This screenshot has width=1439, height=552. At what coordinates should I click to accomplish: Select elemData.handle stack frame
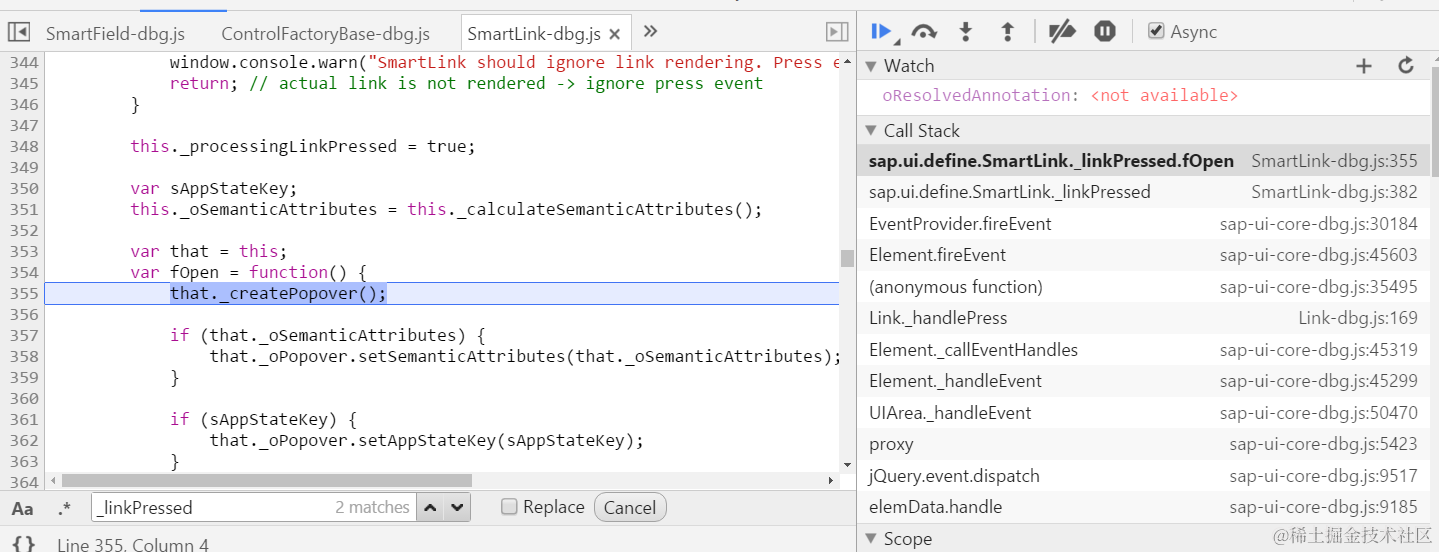tap(1143, 507)
